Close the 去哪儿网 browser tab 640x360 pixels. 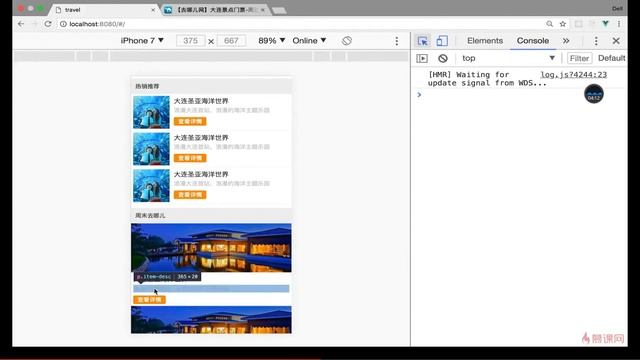pyautogui.click(x=263, y=9)
